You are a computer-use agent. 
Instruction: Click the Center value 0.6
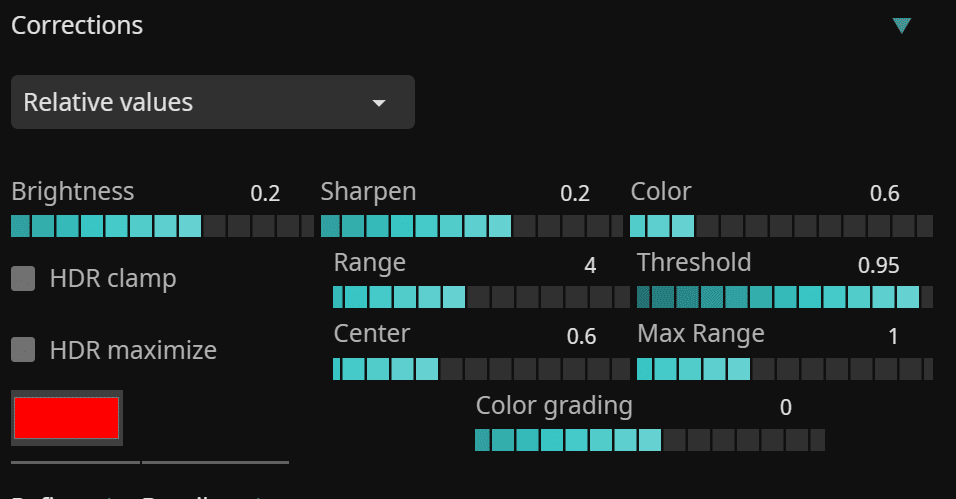[582, 336]
